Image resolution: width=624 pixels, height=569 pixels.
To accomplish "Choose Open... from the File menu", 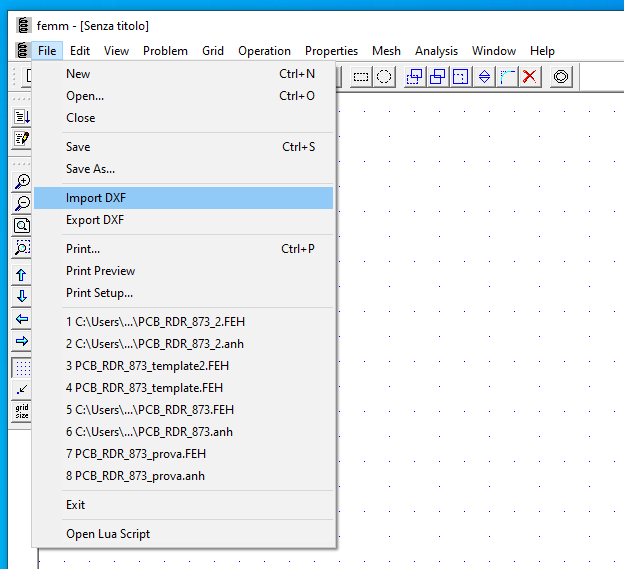I will coord(183,96).
